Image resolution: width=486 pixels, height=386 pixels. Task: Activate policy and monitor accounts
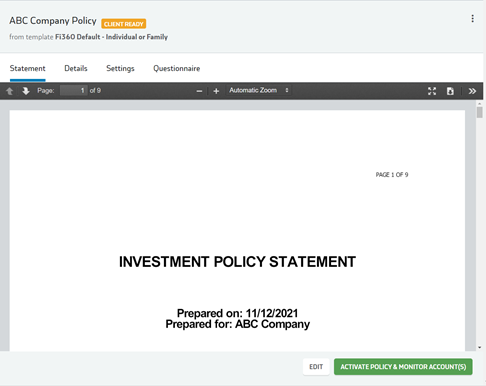coord(403,367)
